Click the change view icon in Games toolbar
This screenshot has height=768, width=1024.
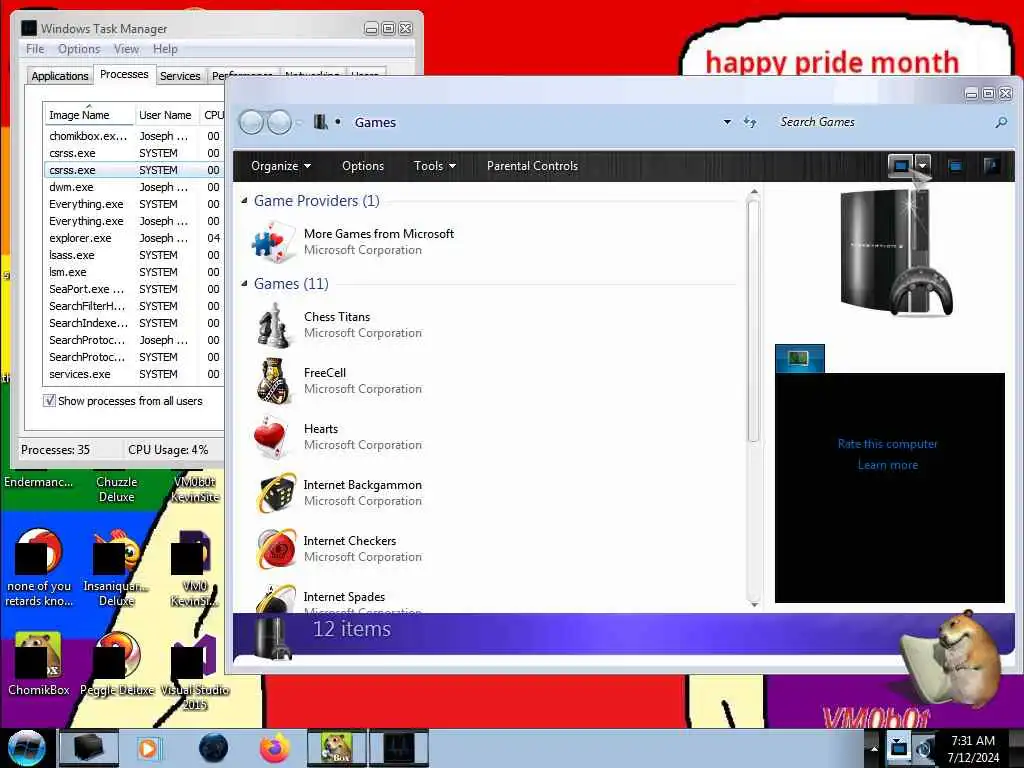901,166
